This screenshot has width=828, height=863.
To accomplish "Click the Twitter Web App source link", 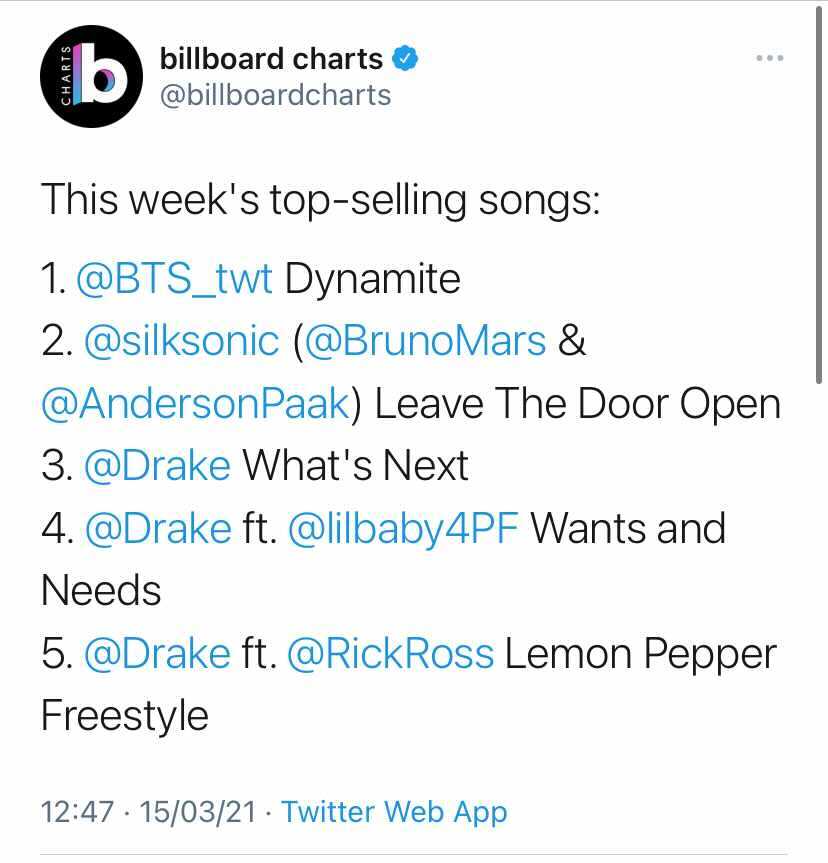I will point(394,812).
